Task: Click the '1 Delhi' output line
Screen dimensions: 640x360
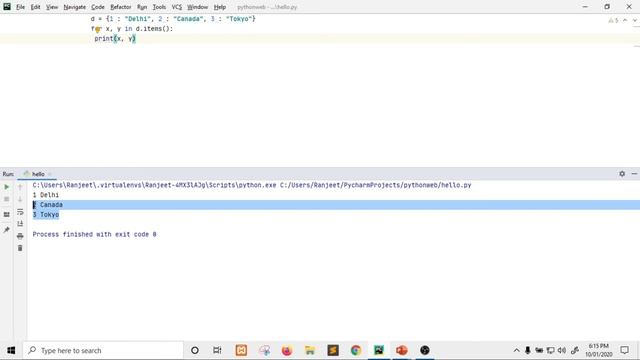Action: click(x=46, y=195)
